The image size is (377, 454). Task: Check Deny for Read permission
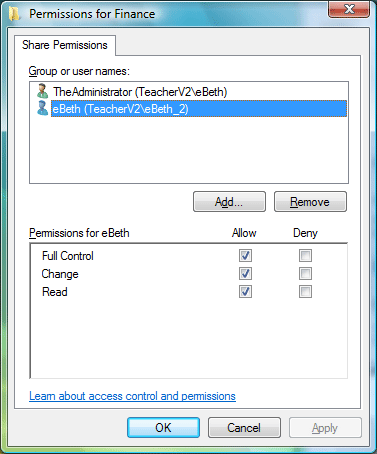[305, 292]
